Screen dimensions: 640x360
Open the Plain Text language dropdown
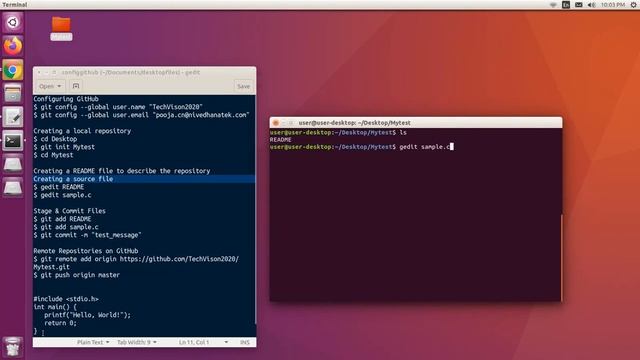click(x=93, y=342)
